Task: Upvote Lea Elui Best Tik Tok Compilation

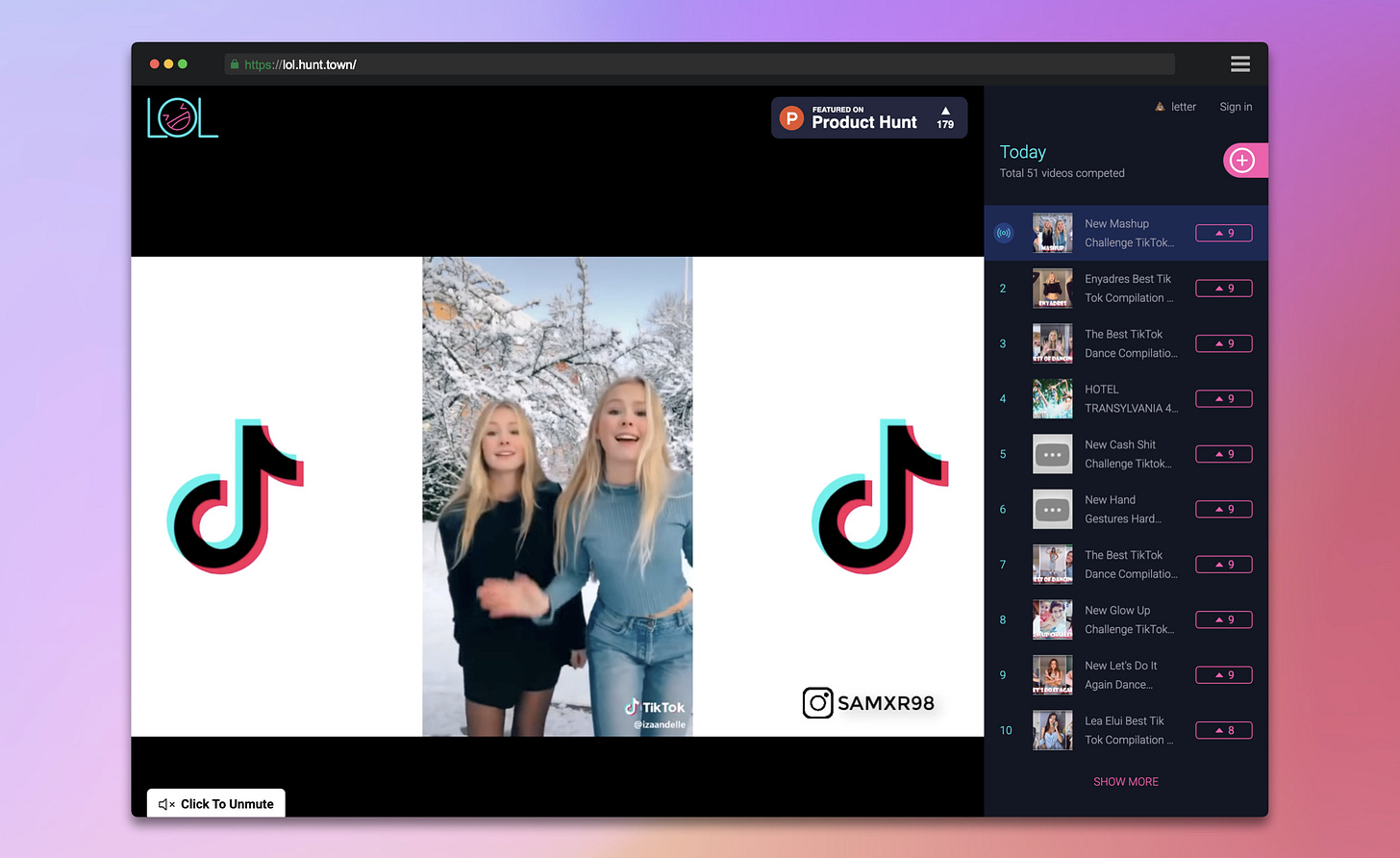Action: (x=1224, y=731)
